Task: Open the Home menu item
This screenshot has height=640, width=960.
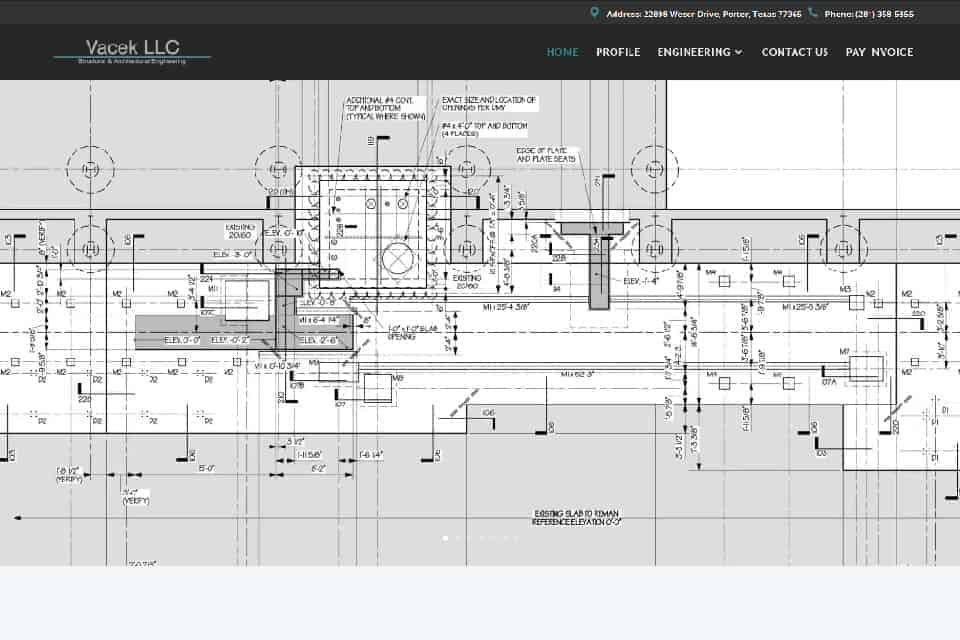Action: click(562, 52)
